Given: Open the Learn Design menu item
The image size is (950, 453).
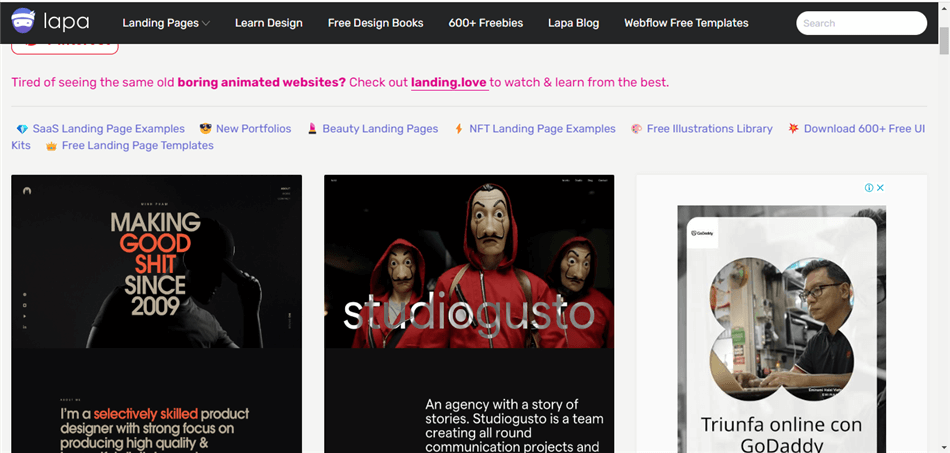Looking at the screenshot, I should point(268,23).
